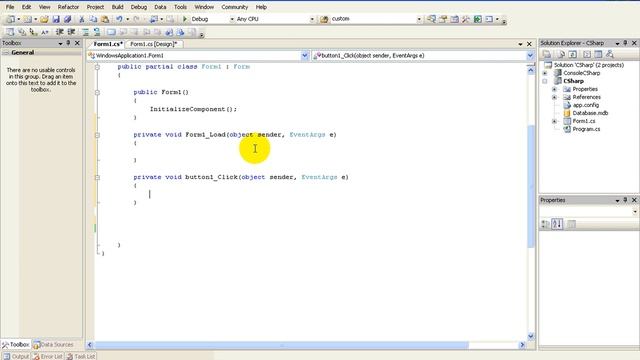Close the Toolbox panel

78,43
